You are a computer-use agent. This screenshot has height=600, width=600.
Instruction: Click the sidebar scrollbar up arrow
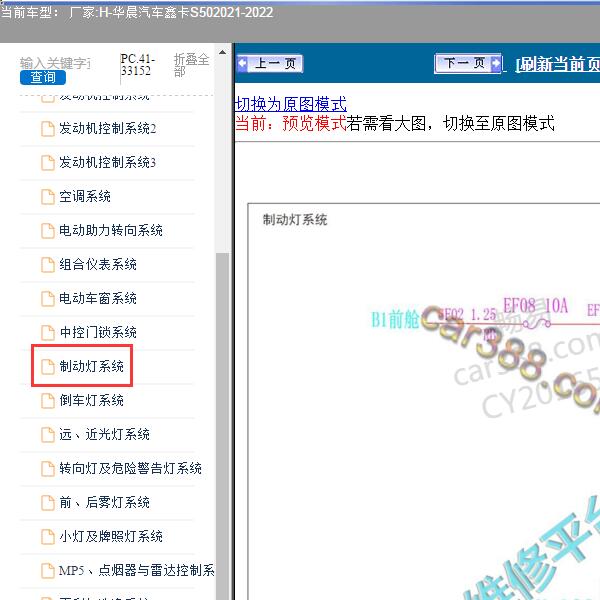(x=222, y=52)
